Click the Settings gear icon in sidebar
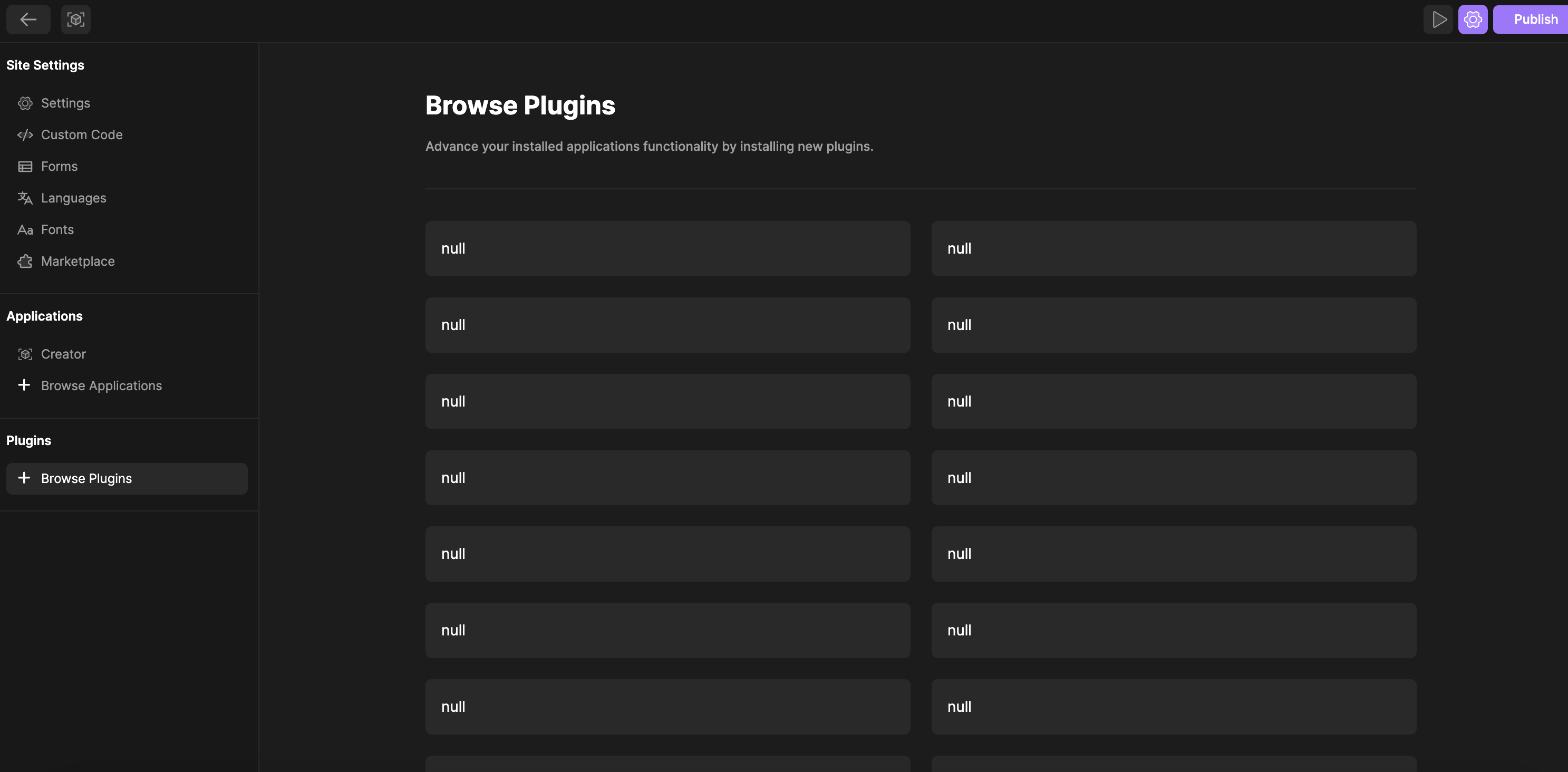 [x=25, y=103]
